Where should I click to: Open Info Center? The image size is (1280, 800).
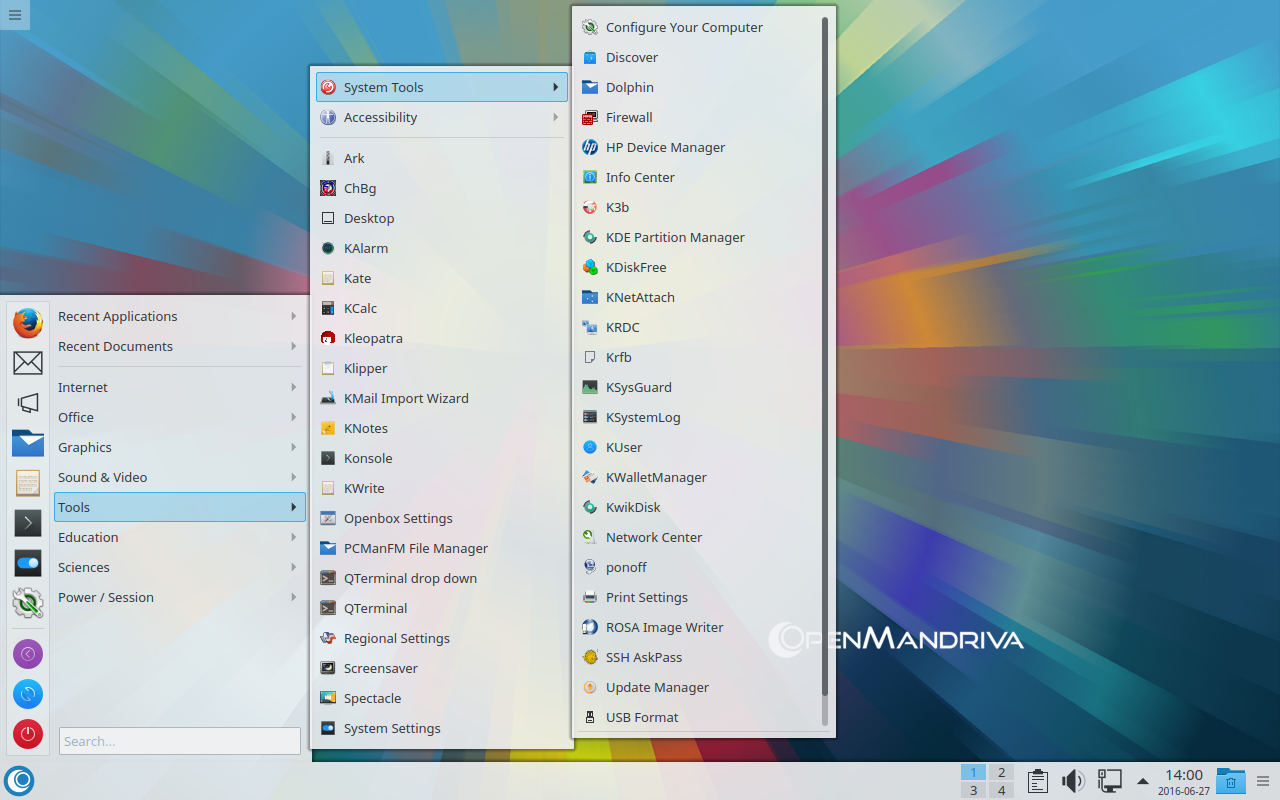click(x=699, y=177)
